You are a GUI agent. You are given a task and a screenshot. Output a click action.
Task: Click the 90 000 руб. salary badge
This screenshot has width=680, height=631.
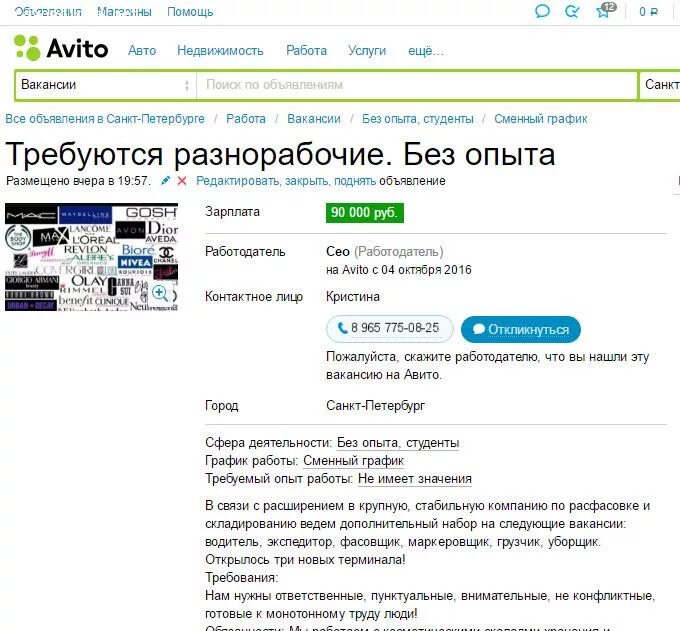pos(365,213)
